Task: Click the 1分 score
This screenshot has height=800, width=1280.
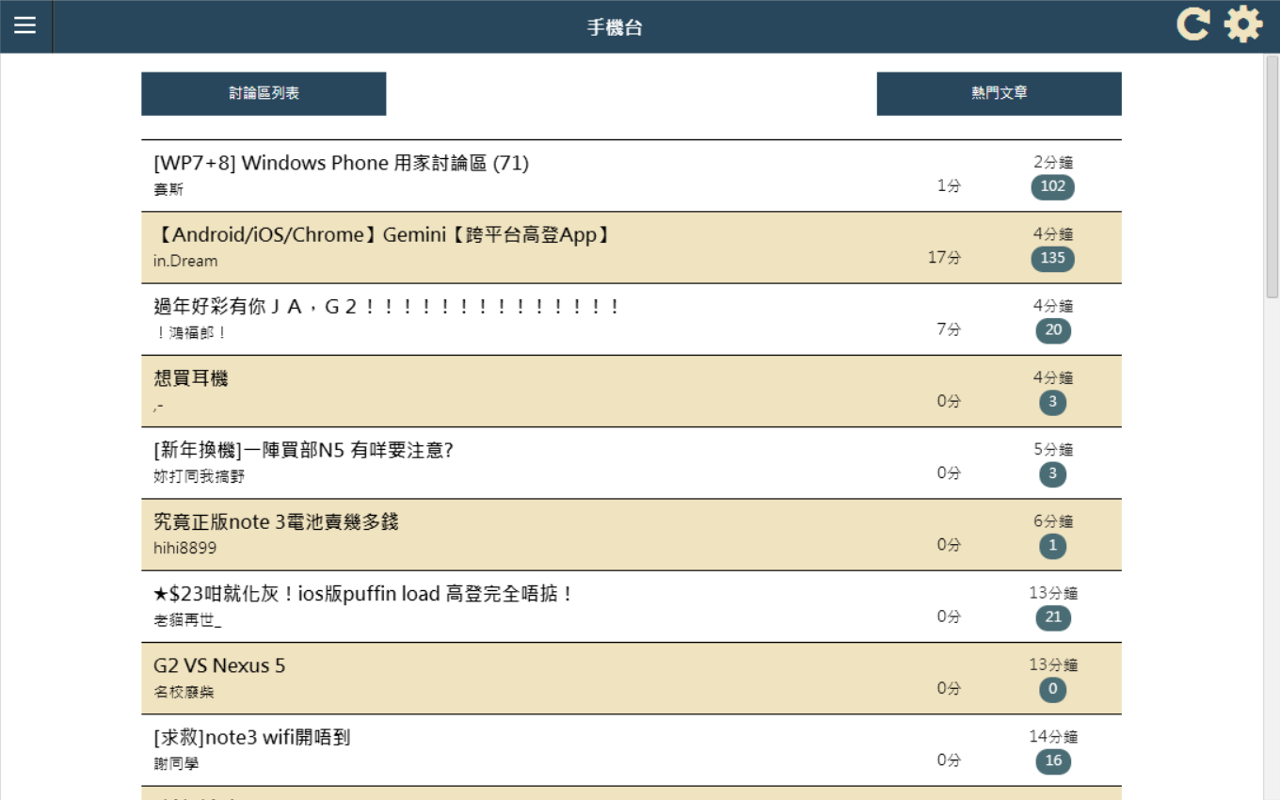Action: [949, 186]
